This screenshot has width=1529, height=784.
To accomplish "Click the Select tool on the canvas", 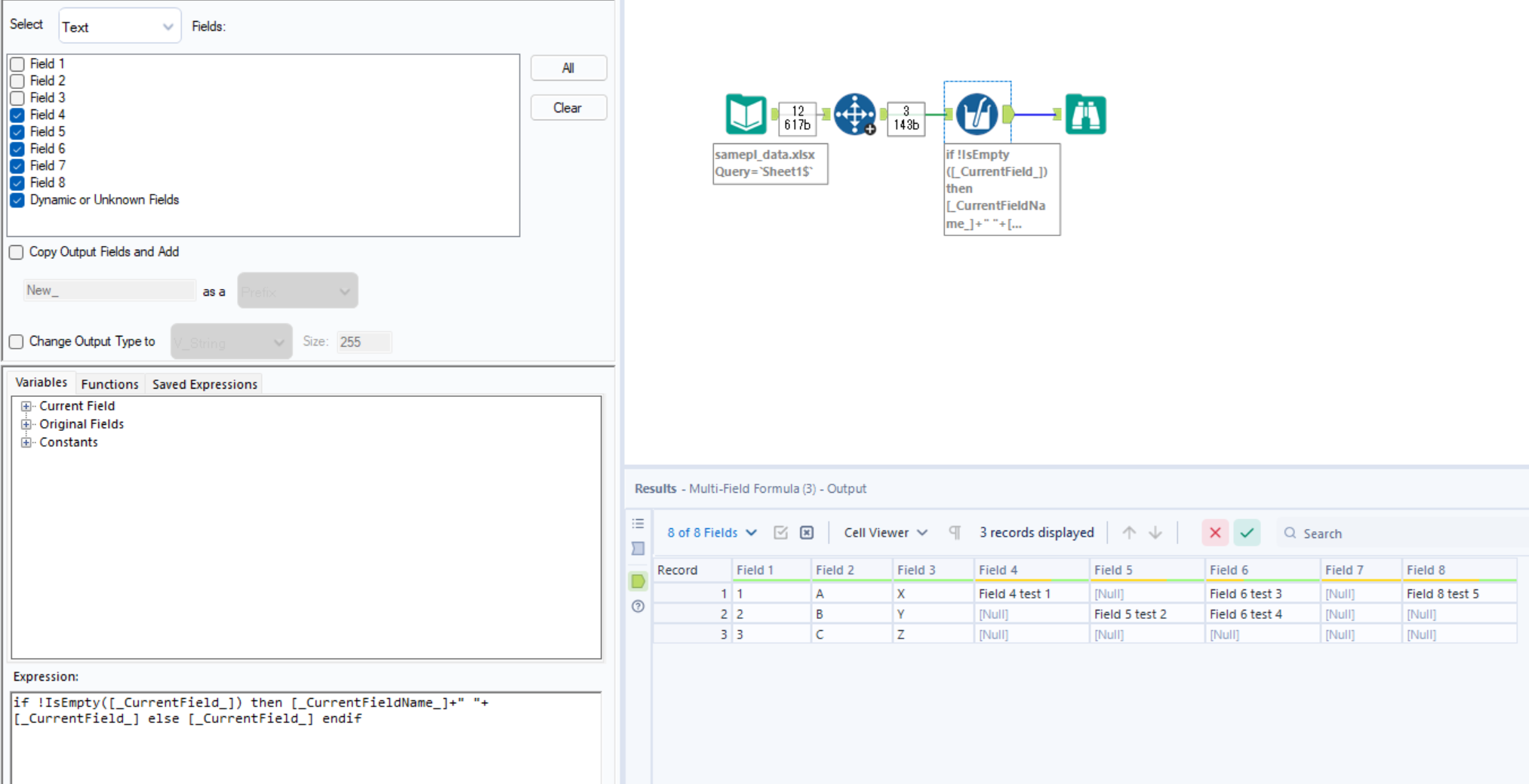I will [855, 114].
